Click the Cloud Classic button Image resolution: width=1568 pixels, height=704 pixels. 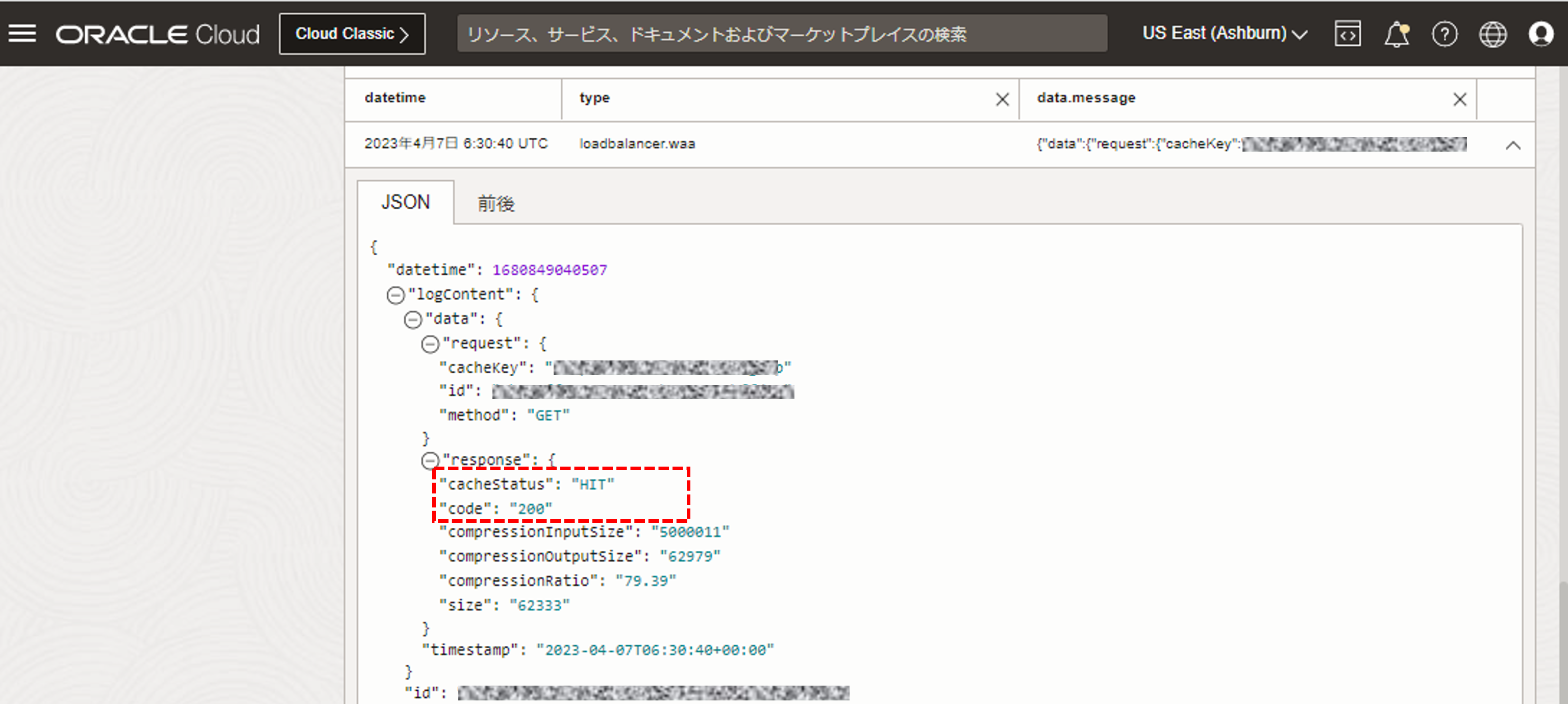tap(352, 34)
